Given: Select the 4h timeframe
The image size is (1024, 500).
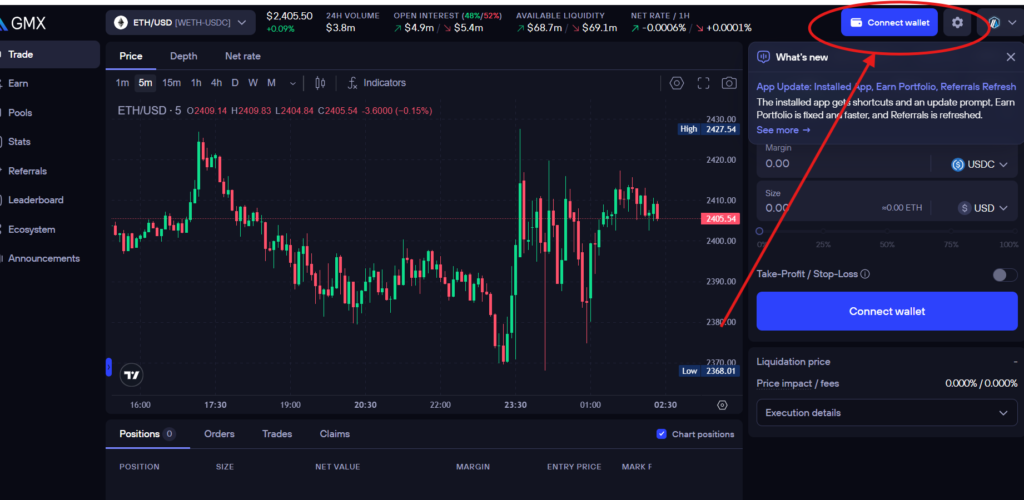Looking at the screenshot, I should (216, 83).
